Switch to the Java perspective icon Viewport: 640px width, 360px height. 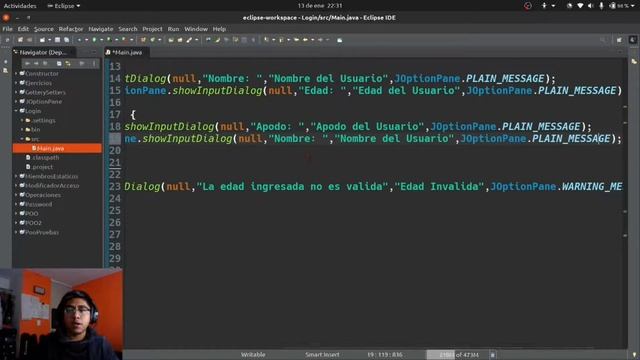pyautogui.click(x=633, y=40)
